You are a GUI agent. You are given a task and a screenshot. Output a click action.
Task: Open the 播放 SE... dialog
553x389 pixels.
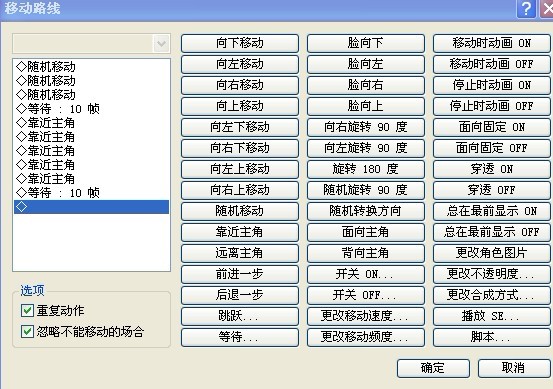(x=492, y=316)
